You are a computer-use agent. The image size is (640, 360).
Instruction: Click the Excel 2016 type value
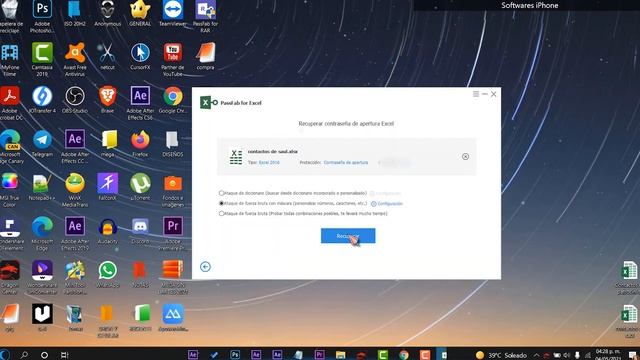(x=269, y=162)
